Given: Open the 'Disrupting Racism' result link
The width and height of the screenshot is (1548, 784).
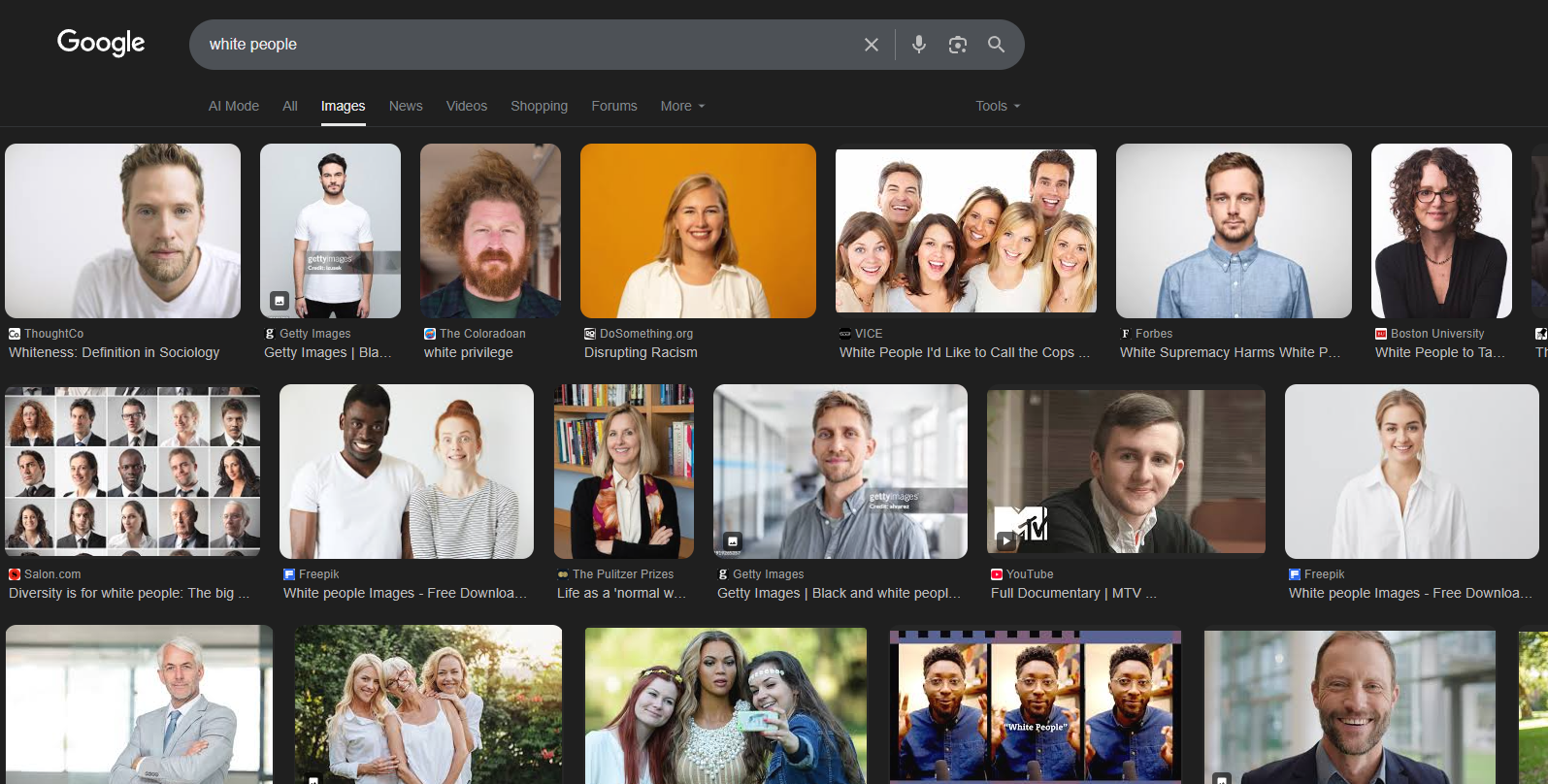Looking at the screenshot, I should click(641, 352).
